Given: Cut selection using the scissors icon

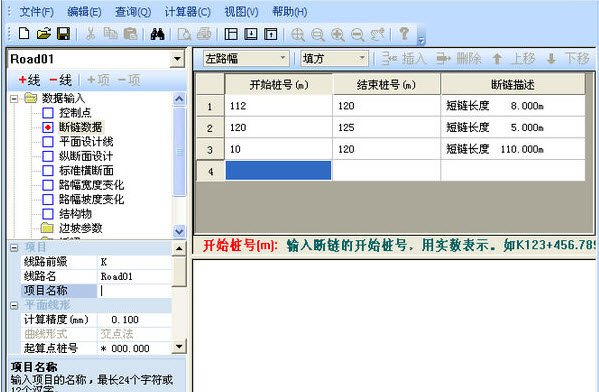Looking at the screenshot, I should pyautogui.click(x=90, y=34).
